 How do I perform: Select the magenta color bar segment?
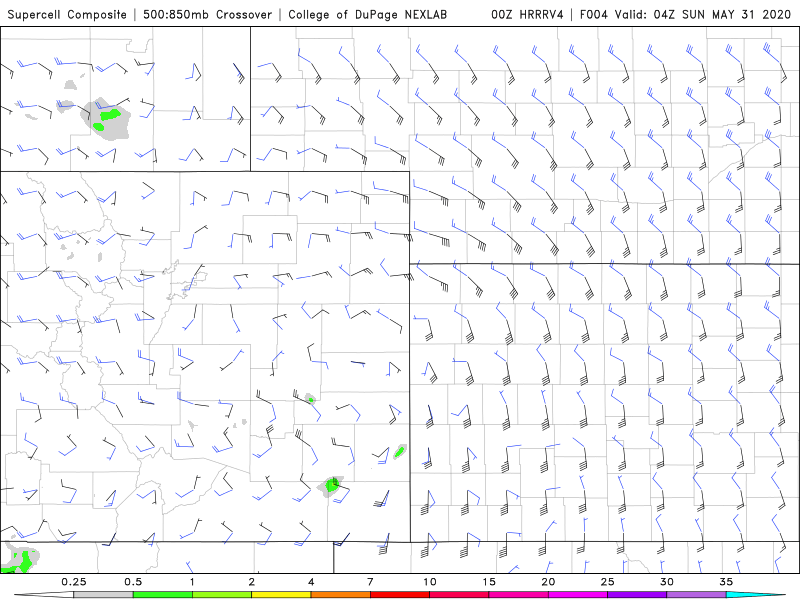pos(578,595)
